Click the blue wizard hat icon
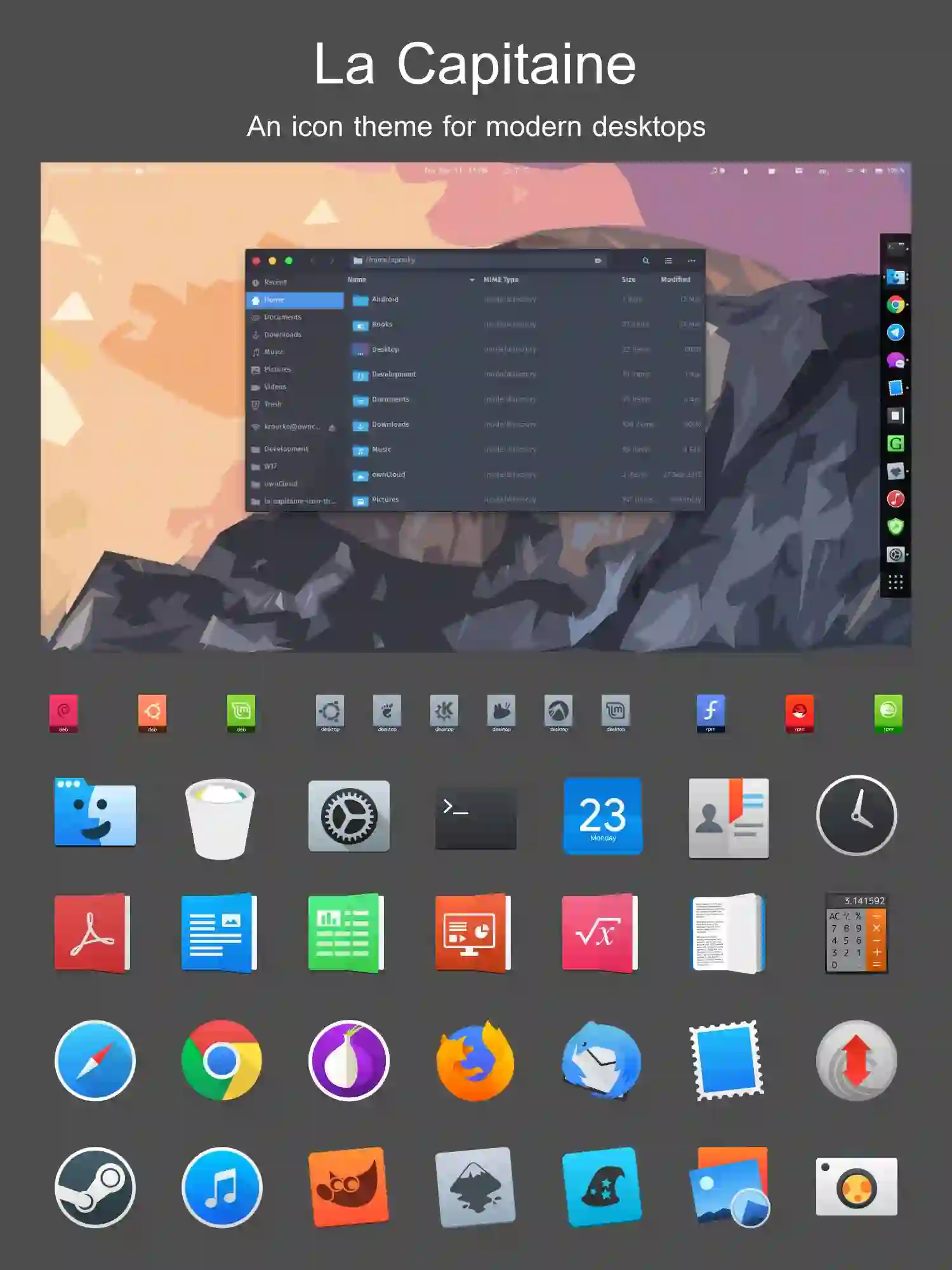The width and height of the screenshot is (952, 1270). (602, 1187)
